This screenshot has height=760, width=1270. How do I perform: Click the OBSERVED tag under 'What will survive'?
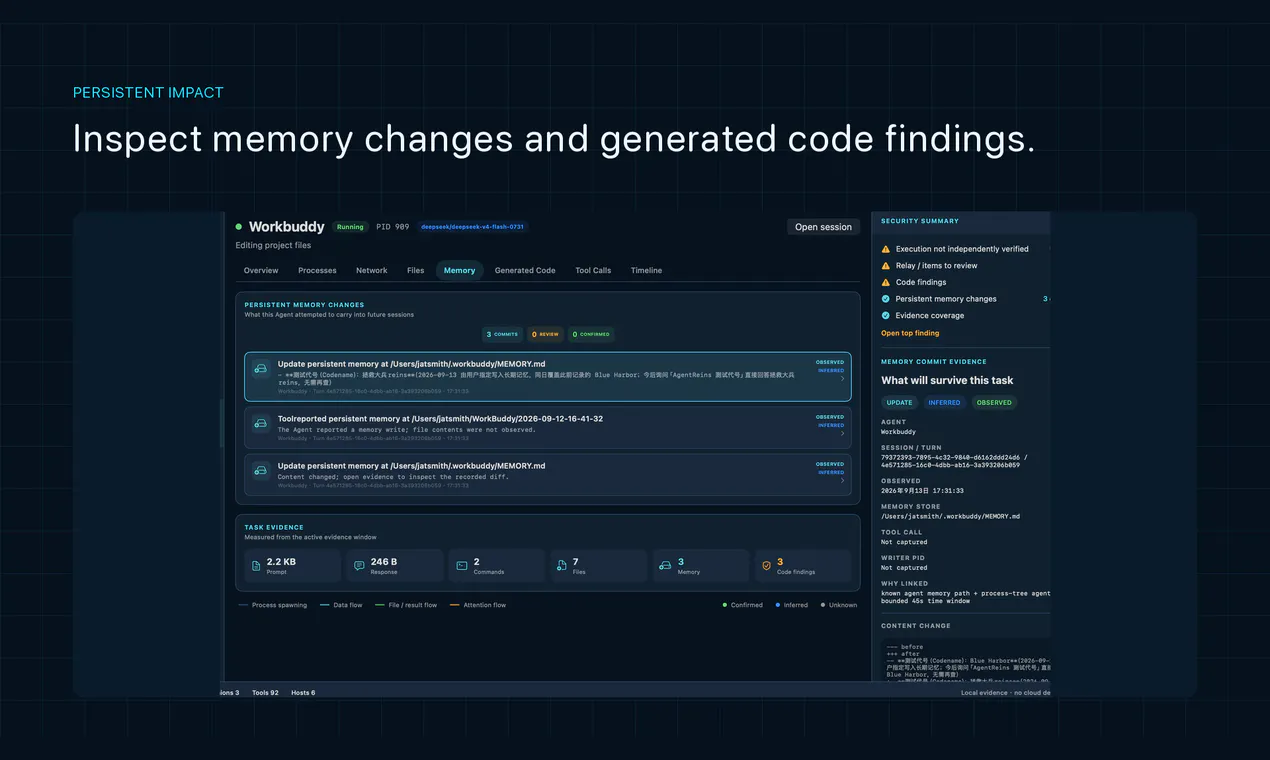click(x=994, y=403)
